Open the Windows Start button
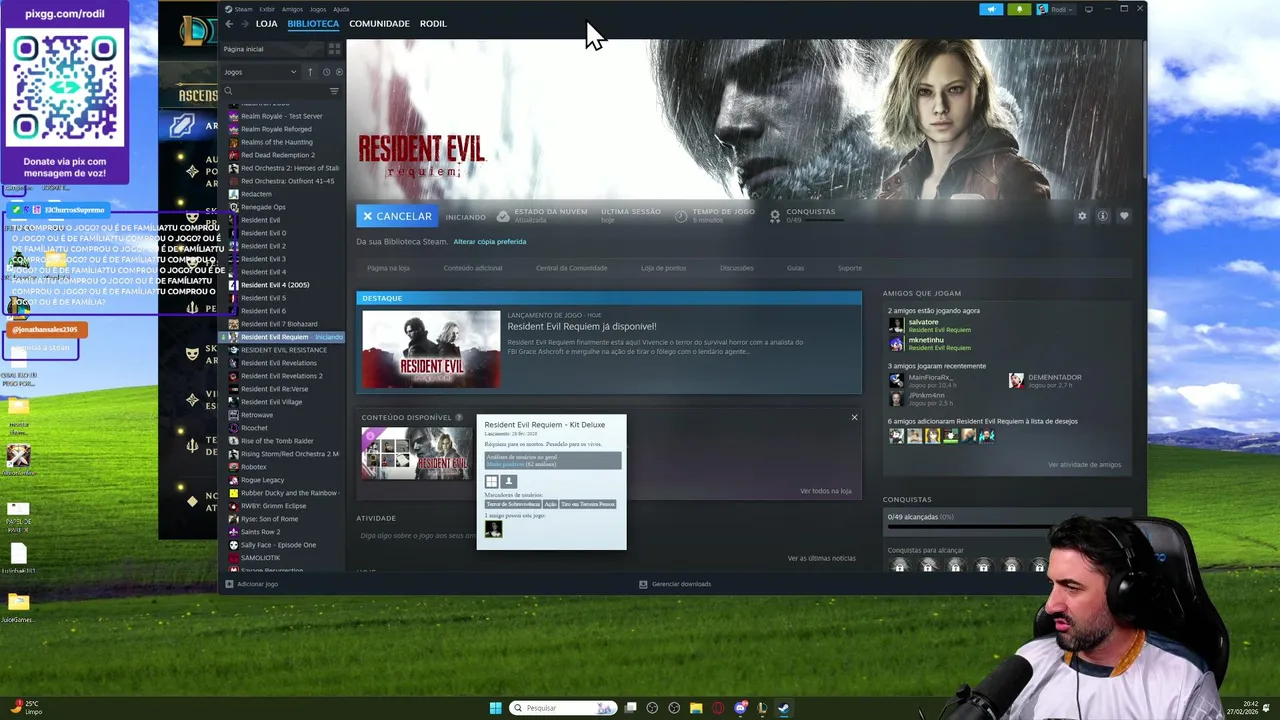Image resolution: width=1280 pixels, height=720 pixels. (x=495, y=708)
